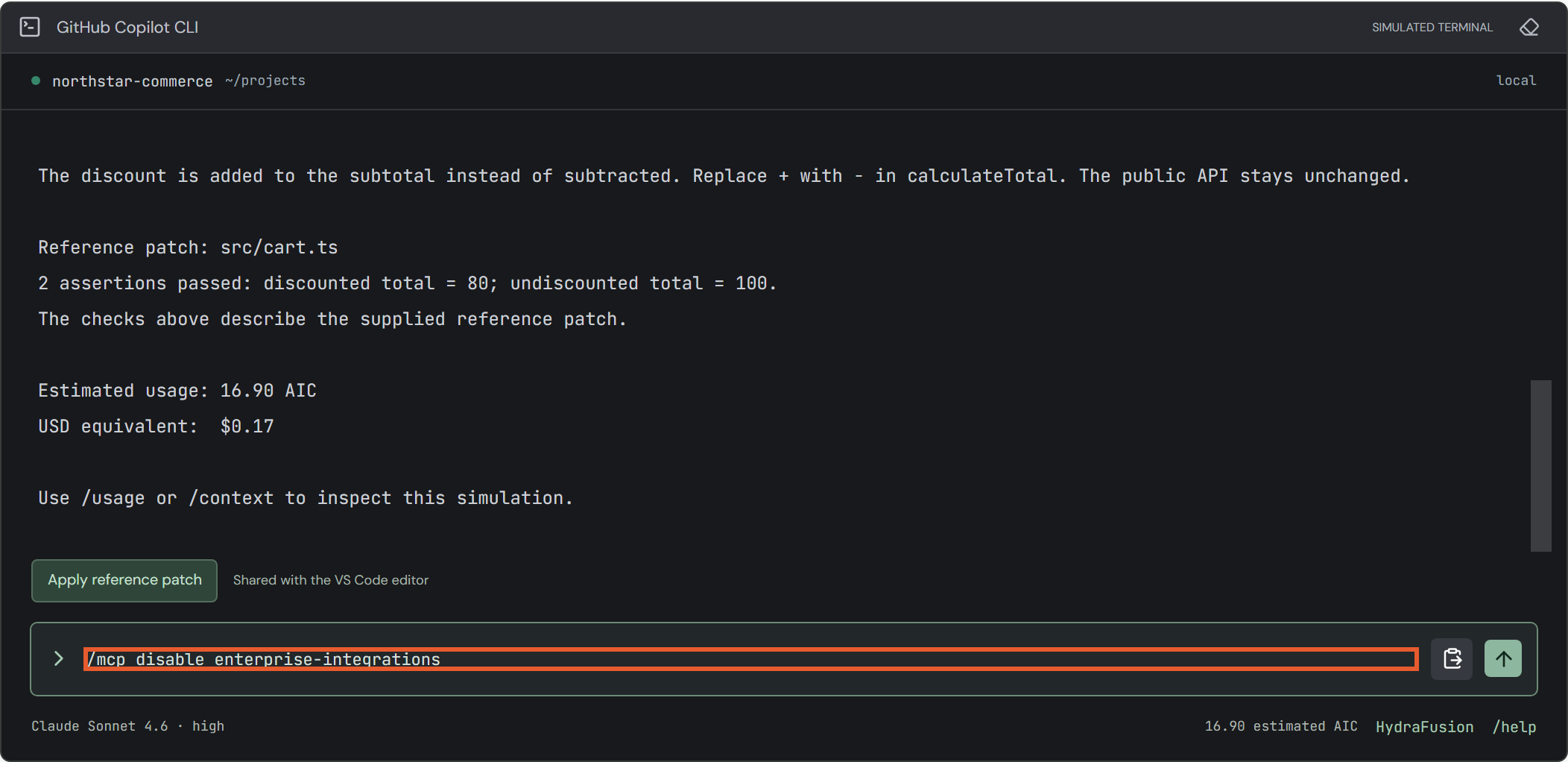Screen dimensions: 1568x762
Task: Click the ~/projects path text
Action: (265, 81)
